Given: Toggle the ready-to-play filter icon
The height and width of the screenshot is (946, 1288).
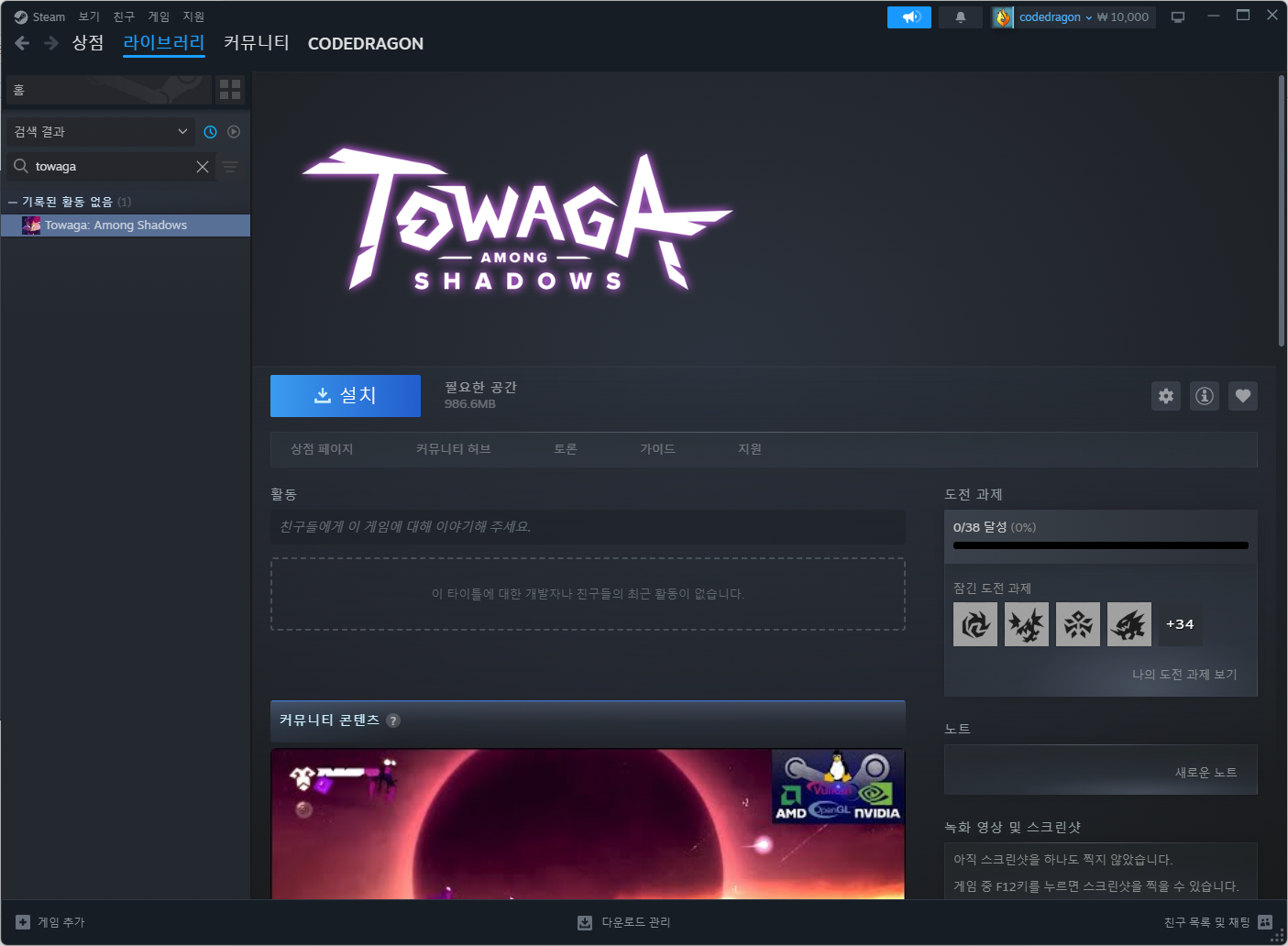Looking at the screenshot, I should click(234, 132).
